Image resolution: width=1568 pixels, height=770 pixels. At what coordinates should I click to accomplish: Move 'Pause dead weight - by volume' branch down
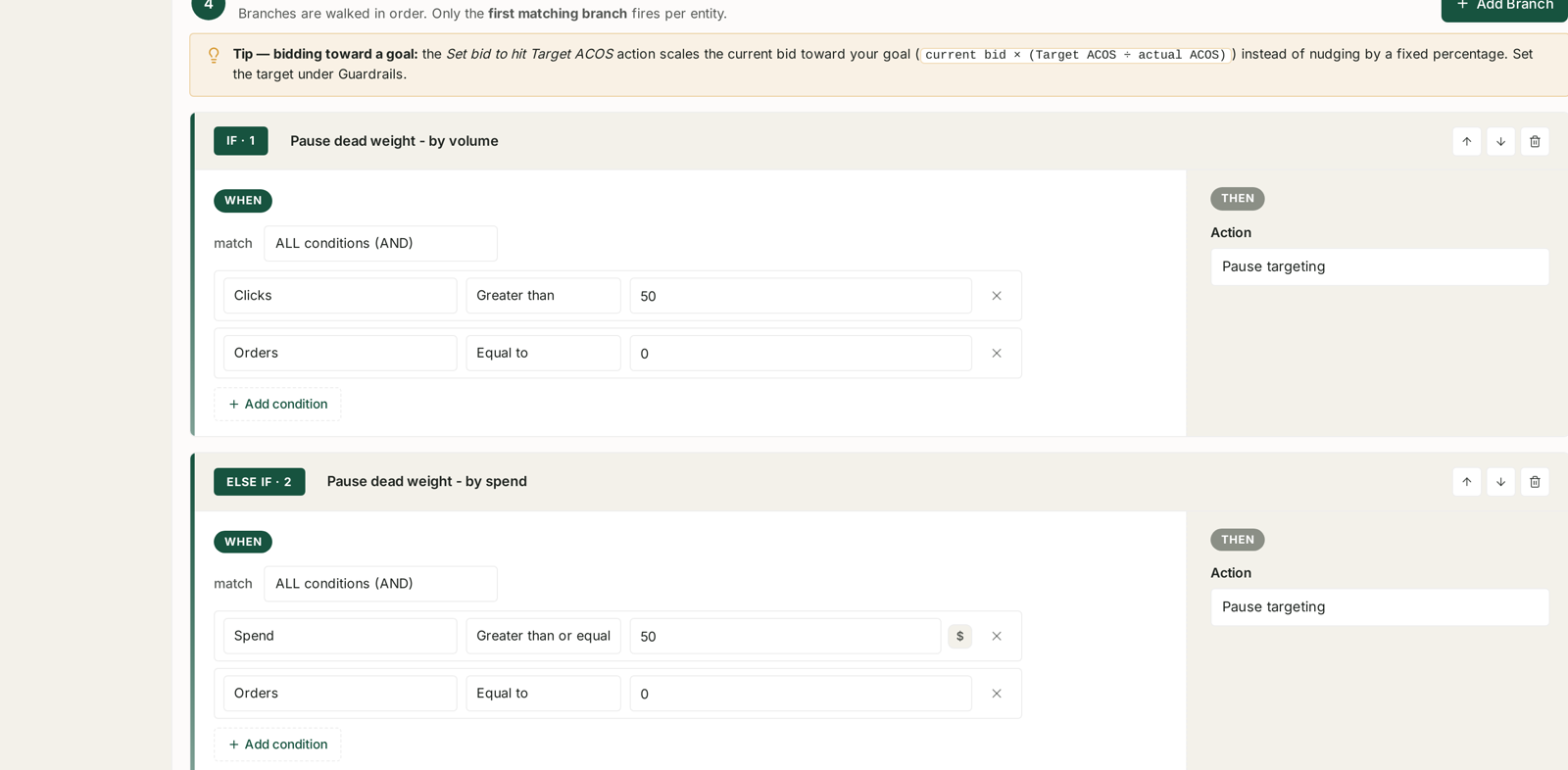point(1500,141)
